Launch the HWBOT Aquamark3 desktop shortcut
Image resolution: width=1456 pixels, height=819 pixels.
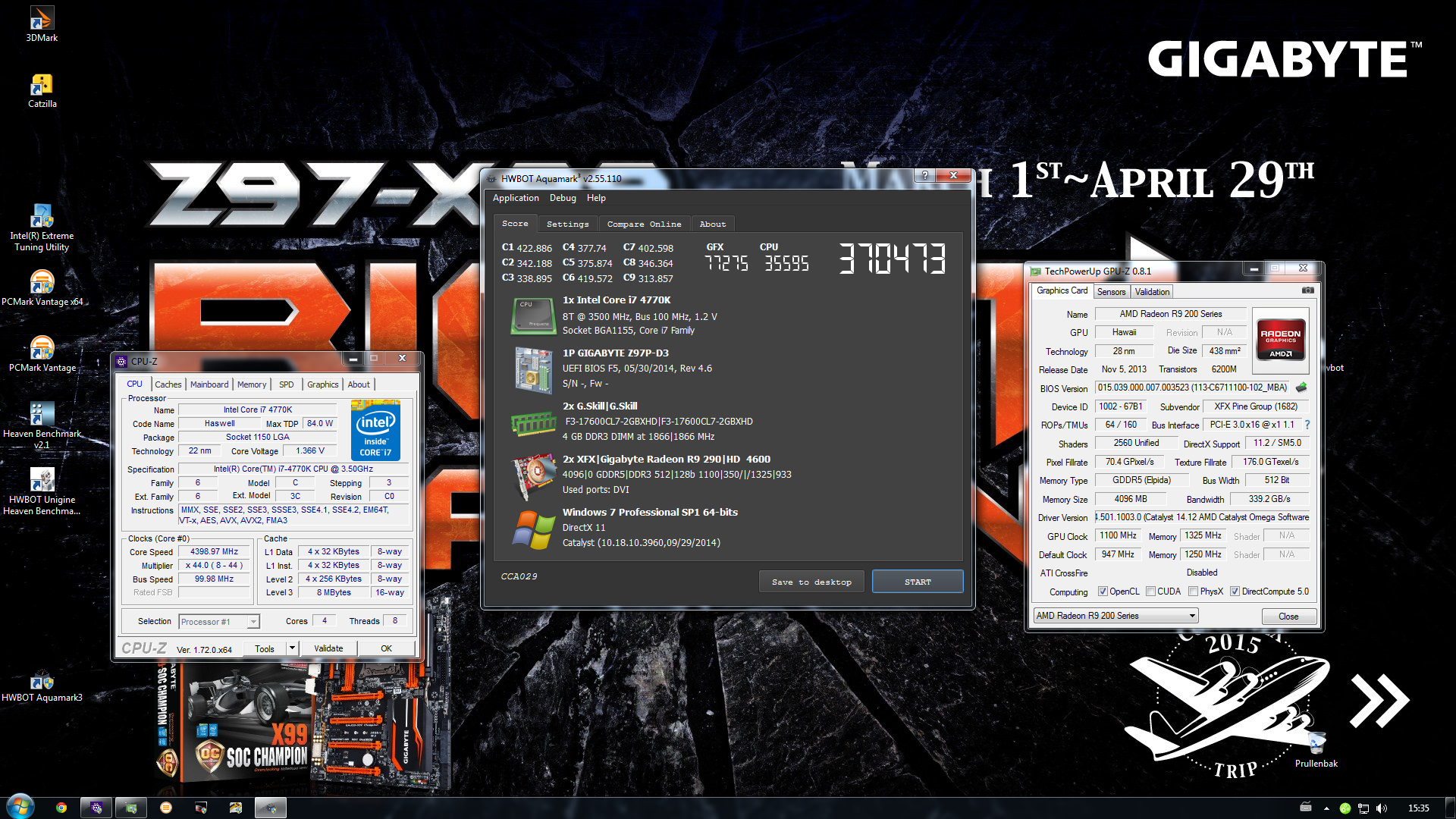42,686
